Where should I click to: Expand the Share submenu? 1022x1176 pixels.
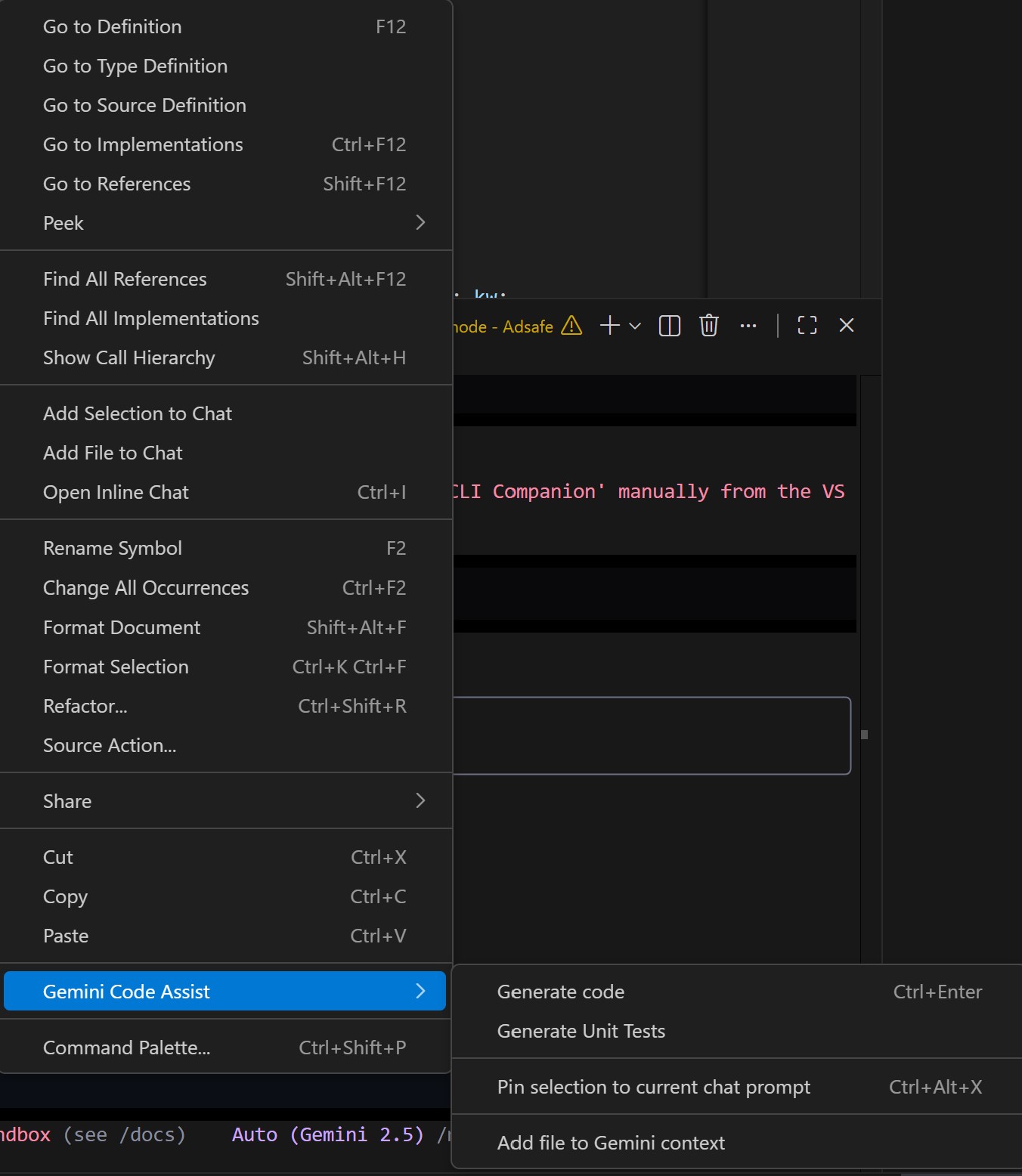225,801
